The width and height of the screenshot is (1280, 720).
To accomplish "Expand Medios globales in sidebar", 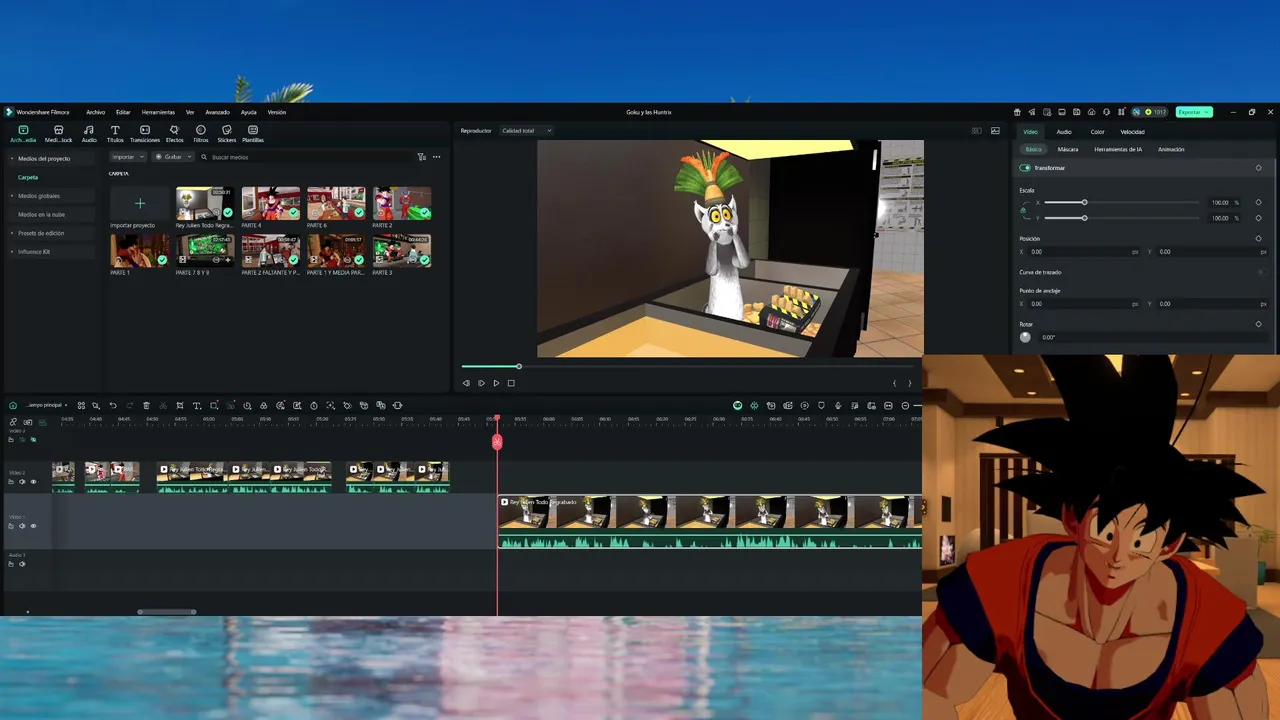I will (12, 196).
